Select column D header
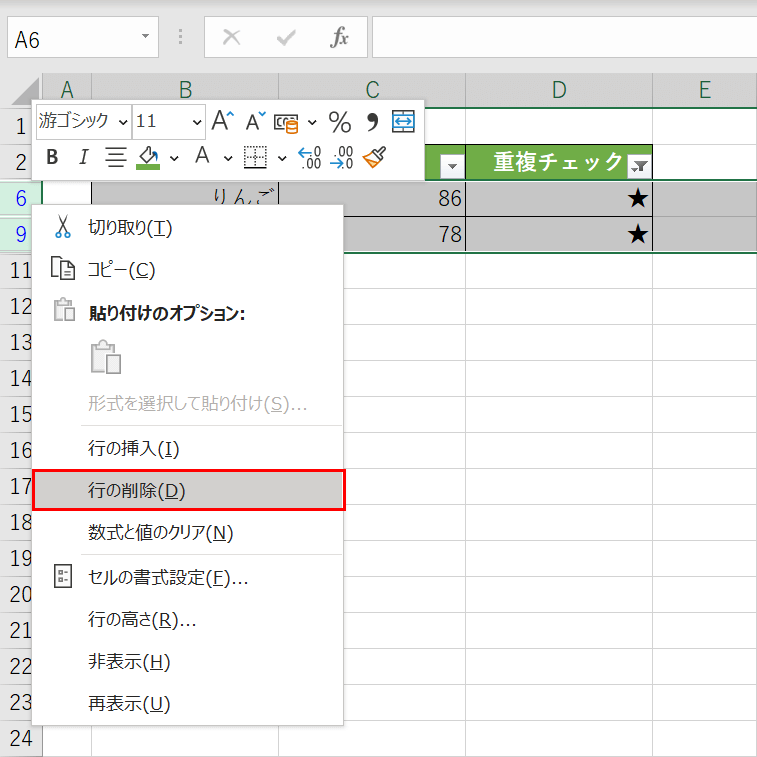Image resolution: width=757 pixels, height=757 pixels. pyautogui.click(x=559, y=90)
